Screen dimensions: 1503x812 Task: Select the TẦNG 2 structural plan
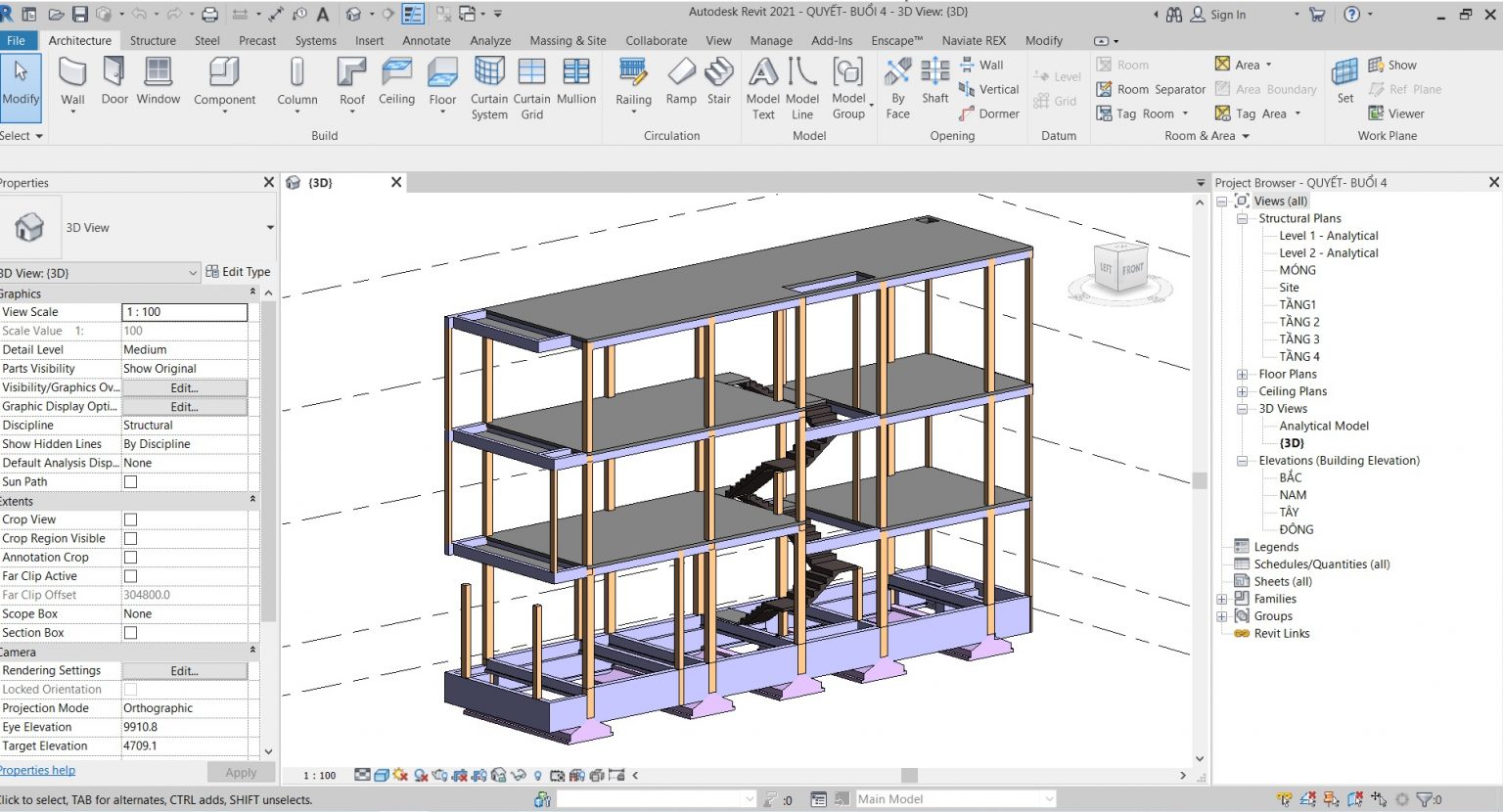click(1299, 321)
